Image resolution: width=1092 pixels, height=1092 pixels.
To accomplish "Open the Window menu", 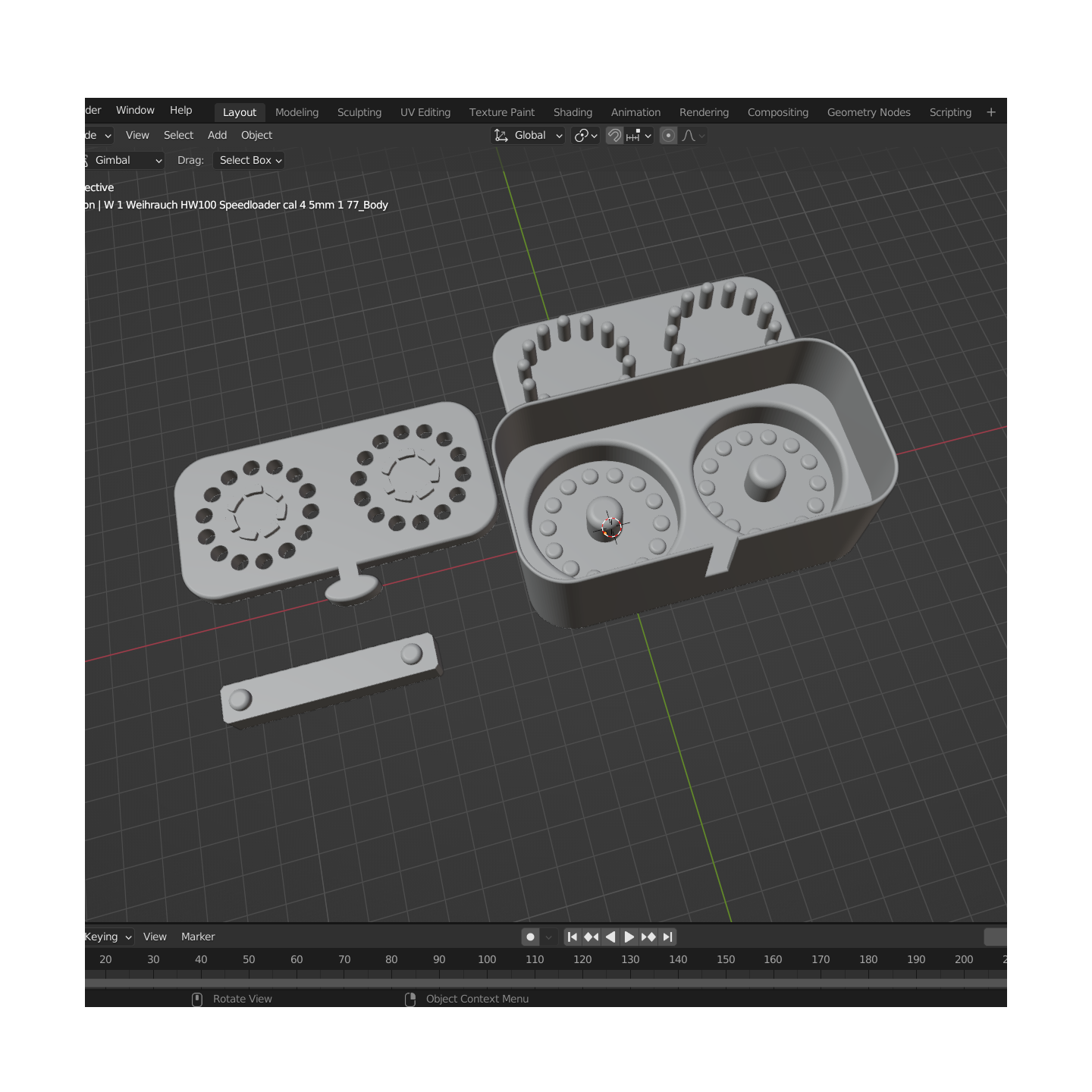I will click(x=135, y=111).
